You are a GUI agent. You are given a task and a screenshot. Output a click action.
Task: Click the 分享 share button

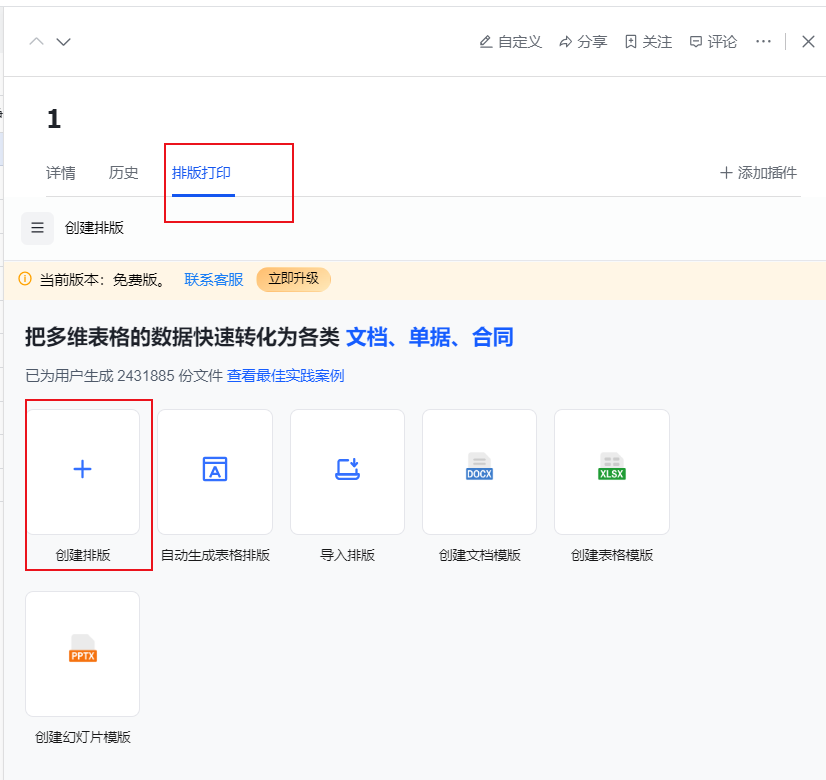point(583,42)
